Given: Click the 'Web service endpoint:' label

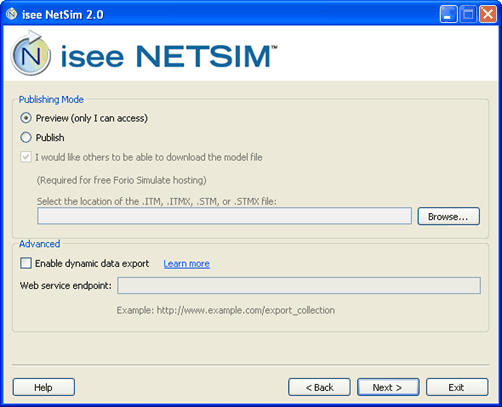Looking at the screenshot, I should [x=66, y=286].
